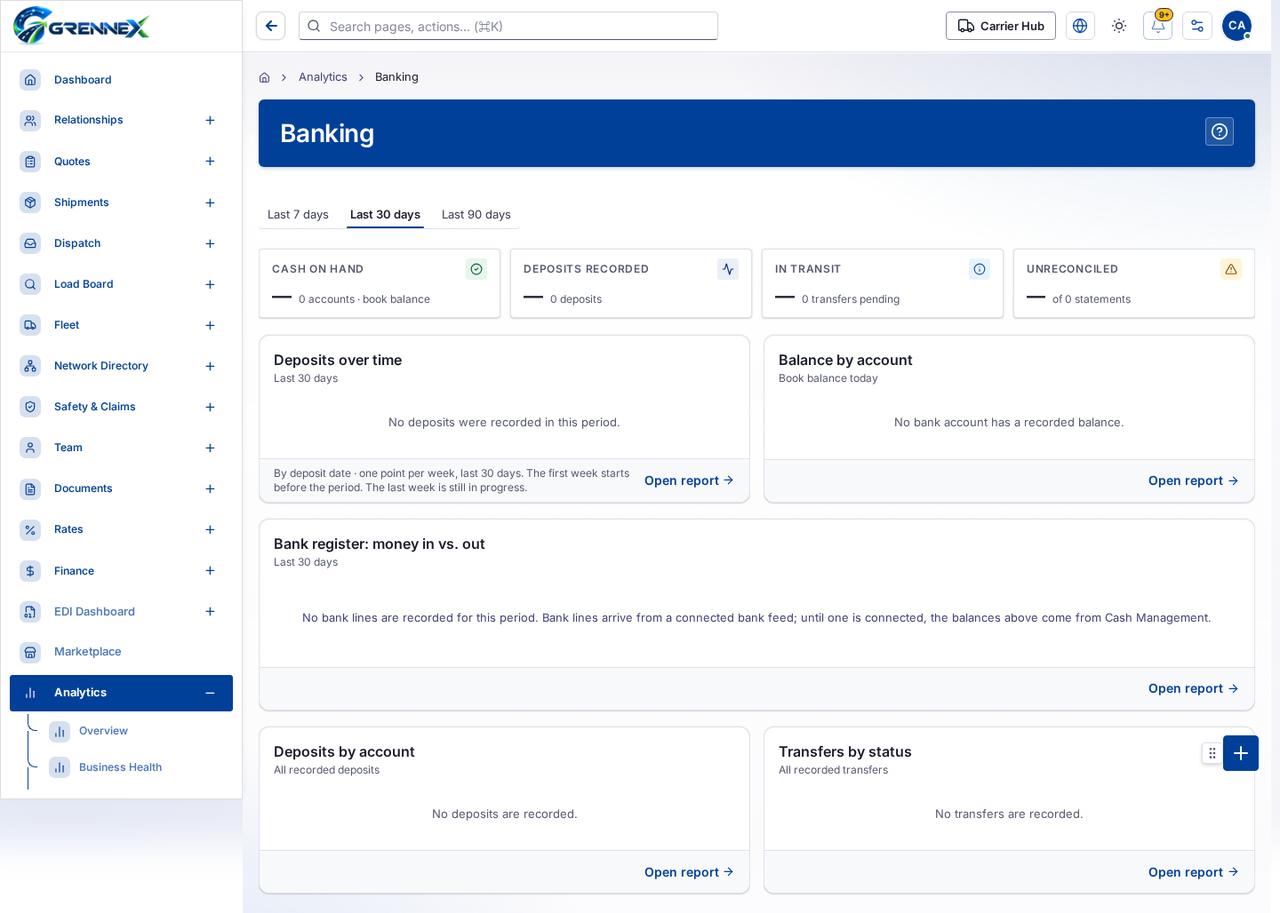Screen dimensions: 1280x913
Task: Expand the Finance menu plus
Action: coord(210,571)
